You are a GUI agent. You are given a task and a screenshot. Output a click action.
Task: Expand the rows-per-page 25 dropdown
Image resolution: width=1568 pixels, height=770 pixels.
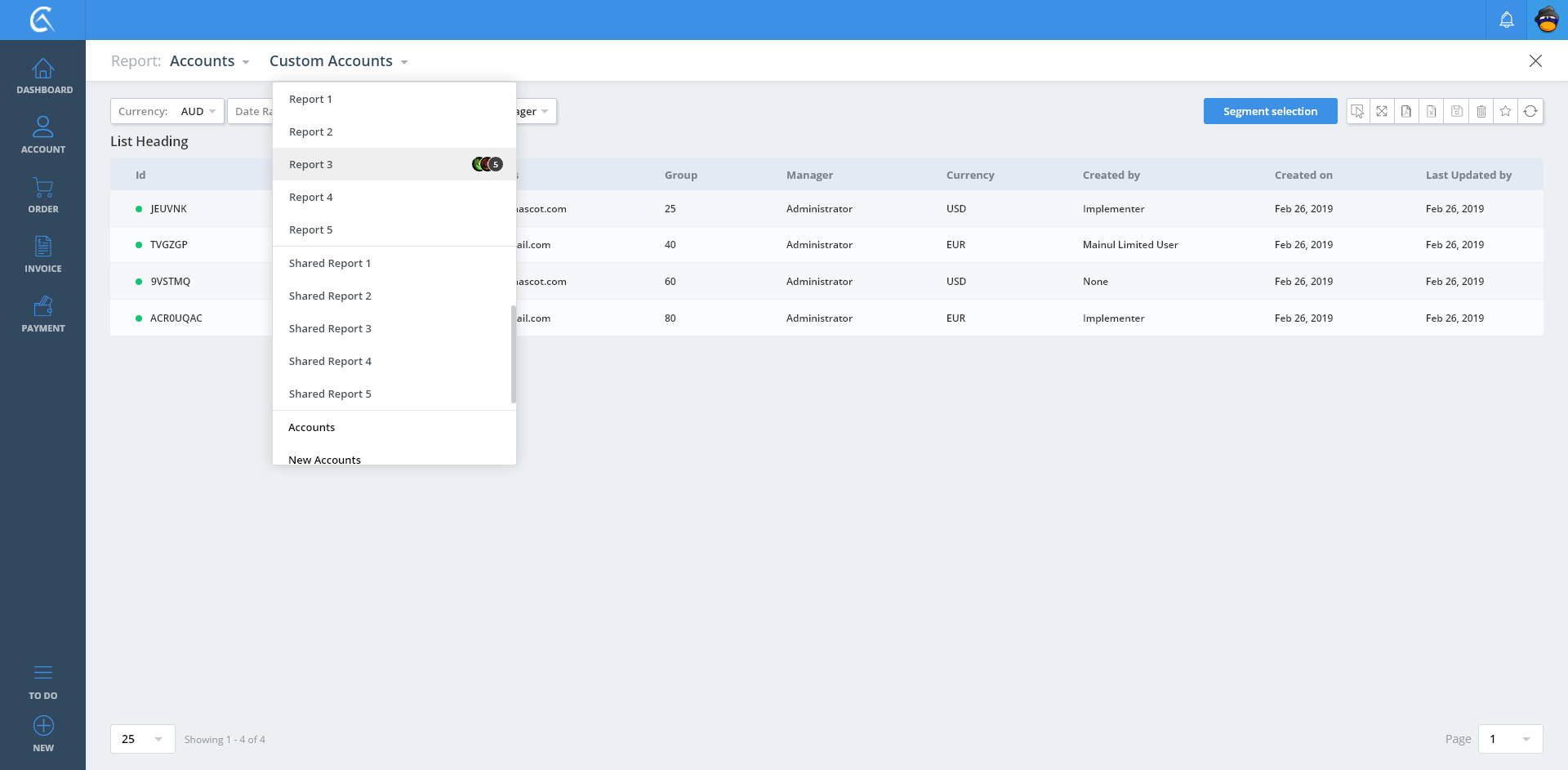[142, 739]
